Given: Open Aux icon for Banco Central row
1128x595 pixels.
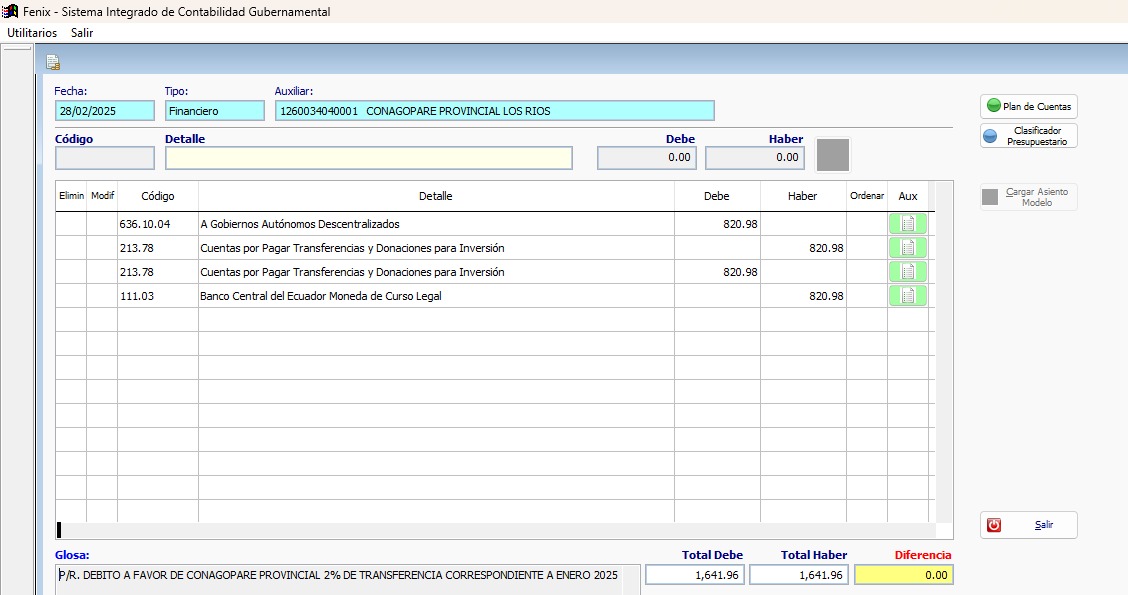Looking at the screenshot, I should [907, 296].
